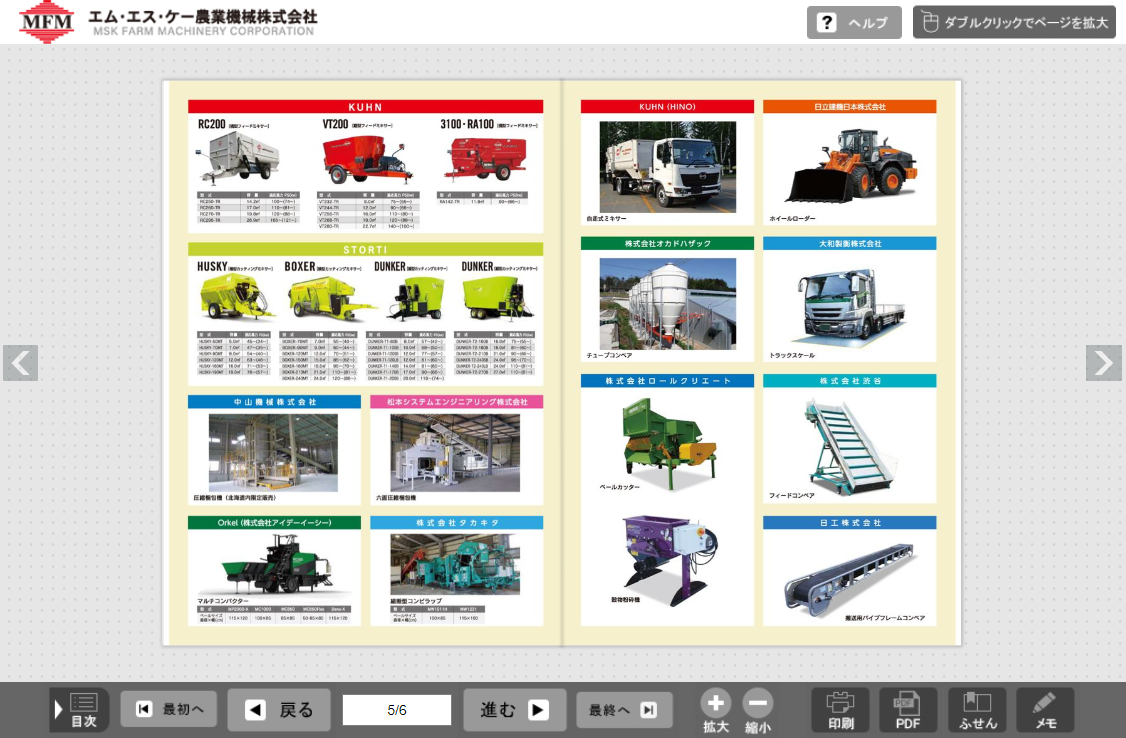Open the メモ pencil memo tool

click(x=1046, y=710)
